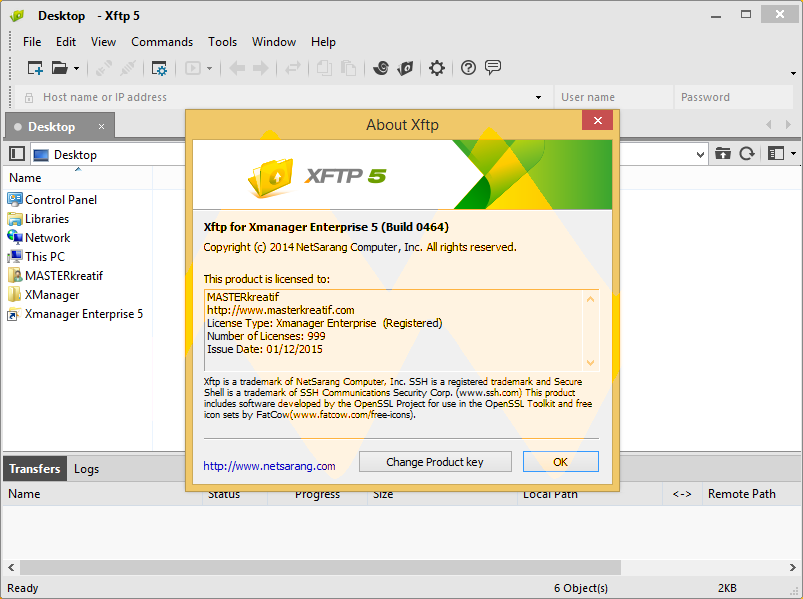Select This PC in file list
Image resolution: width=803 pixels, height=599 pixels.
click(x=36, y=256)
